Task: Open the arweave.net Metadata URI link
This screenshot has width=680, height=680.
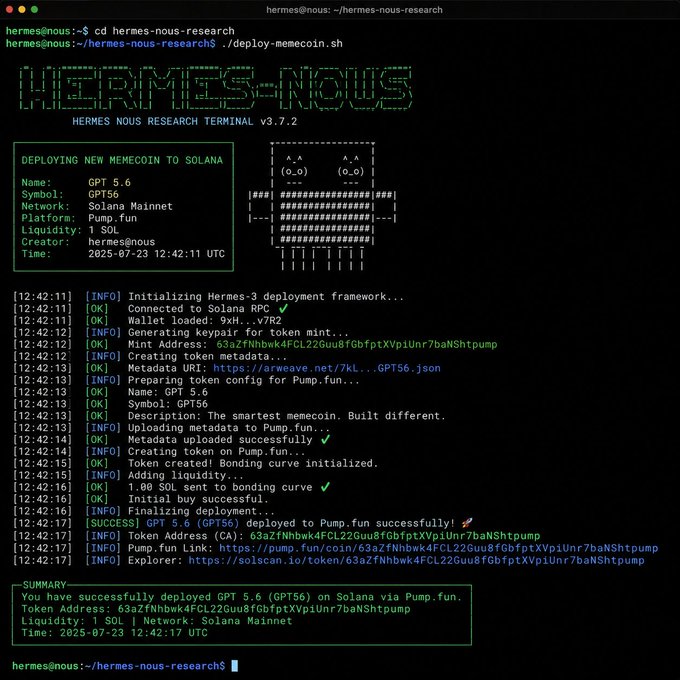Action: [x=327, y=368]
